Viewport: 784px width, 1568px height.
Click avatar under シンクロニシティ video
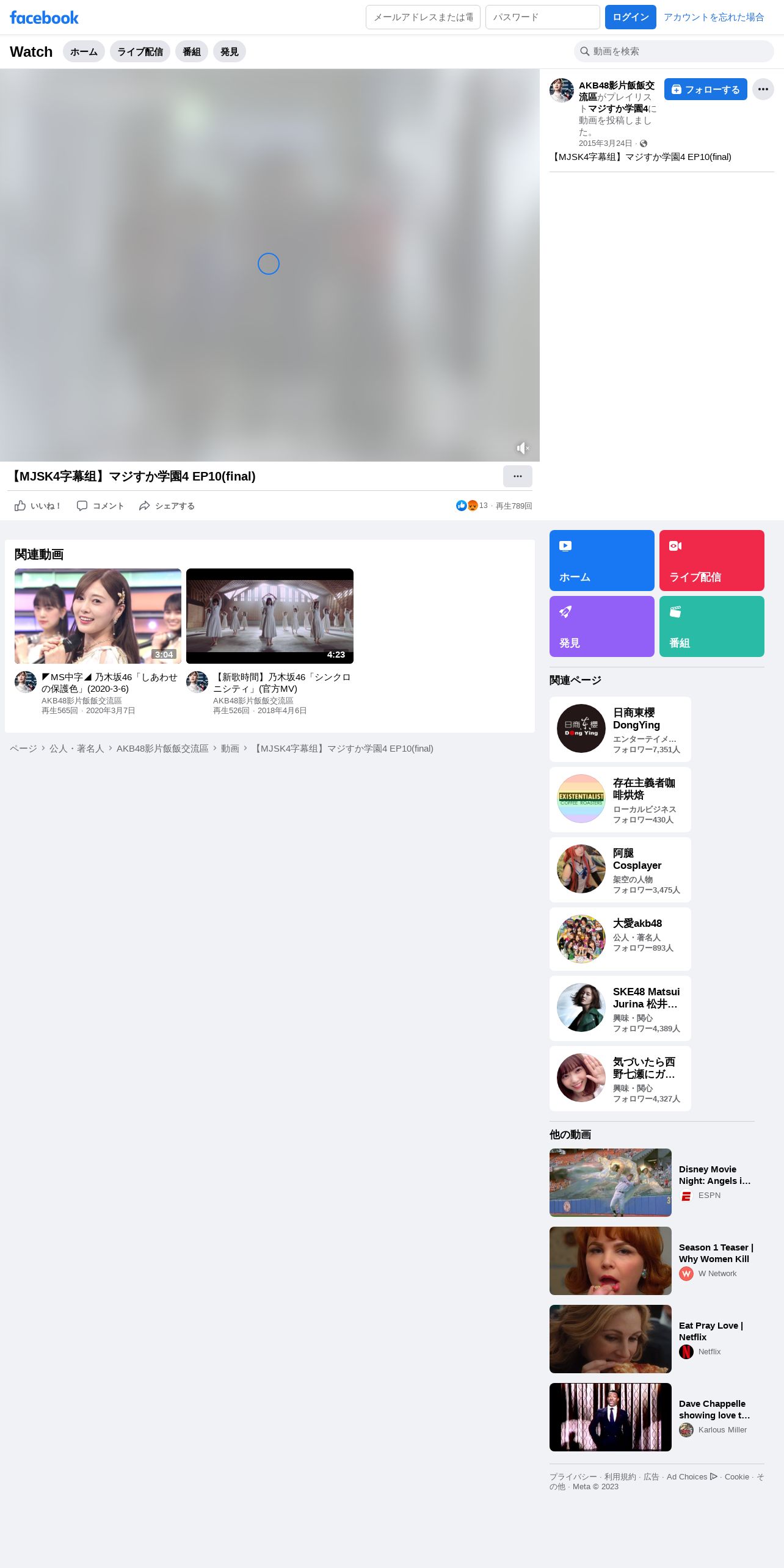[x=197, y=682]
